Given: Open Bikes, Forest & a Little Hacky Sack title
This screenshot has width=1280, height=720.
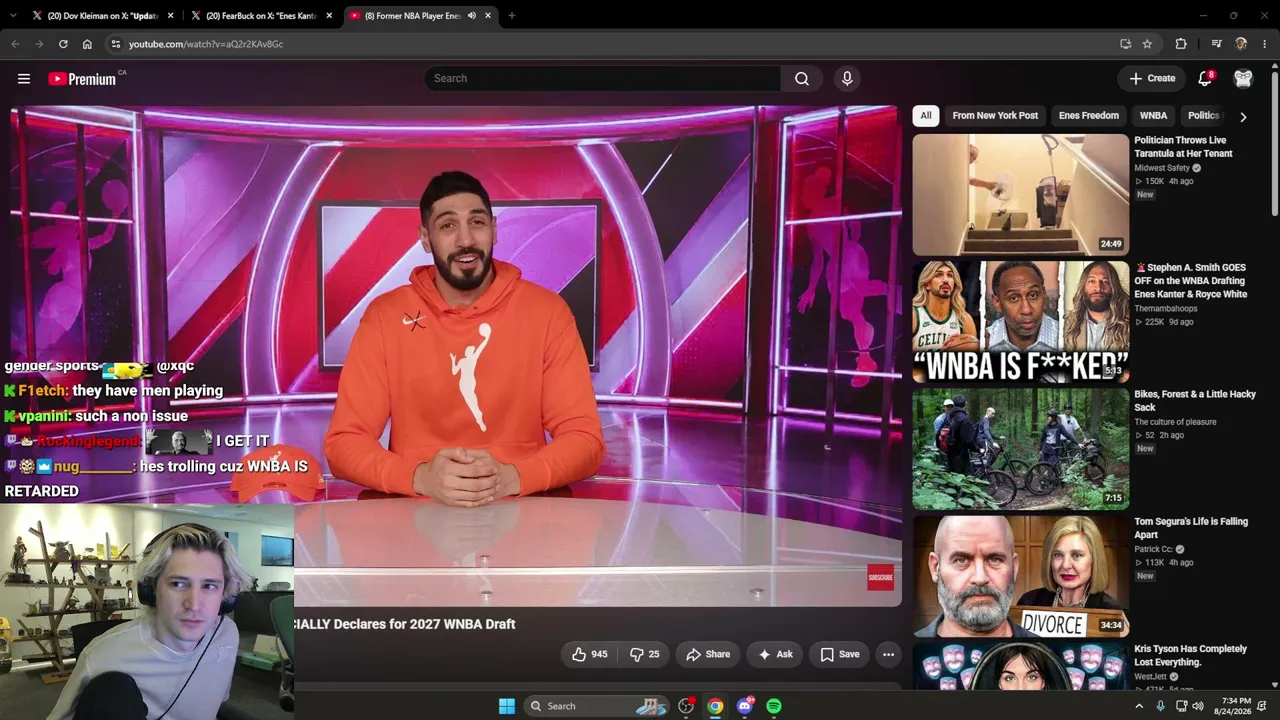Looking at the screenshot, I should pyautogui.click(x=1195, y=401).
